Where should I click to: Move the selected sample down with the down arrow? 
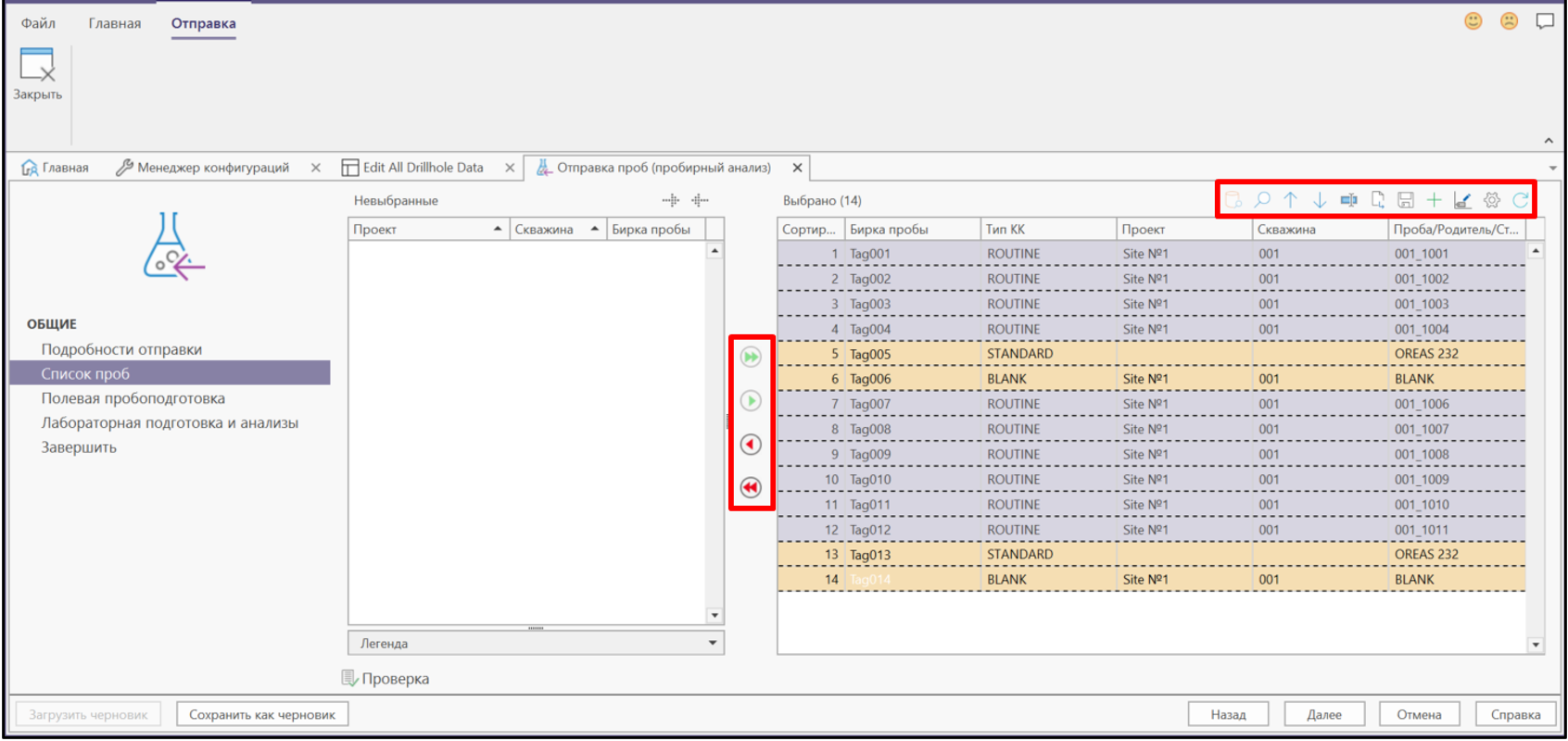coord(1320,200)
